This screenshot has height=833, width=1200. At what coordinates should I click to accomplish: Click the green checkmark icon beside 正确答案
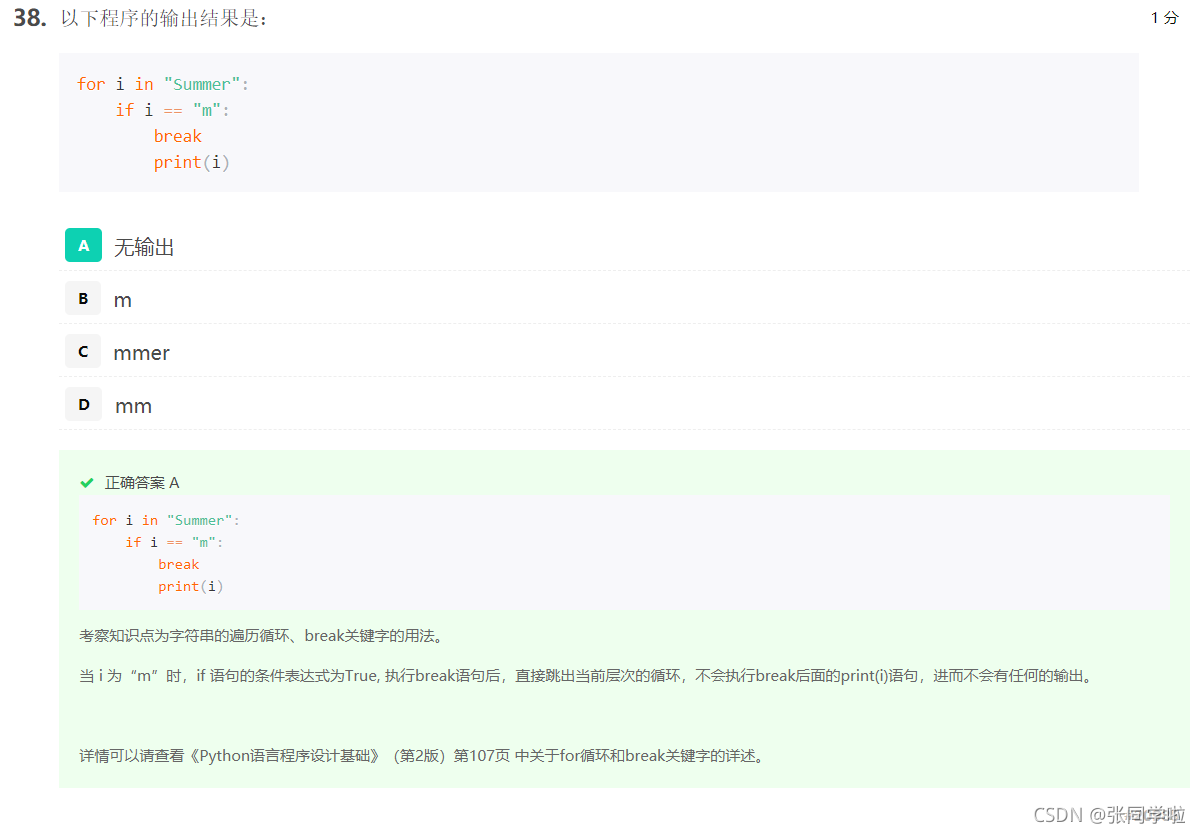[87, 483]
